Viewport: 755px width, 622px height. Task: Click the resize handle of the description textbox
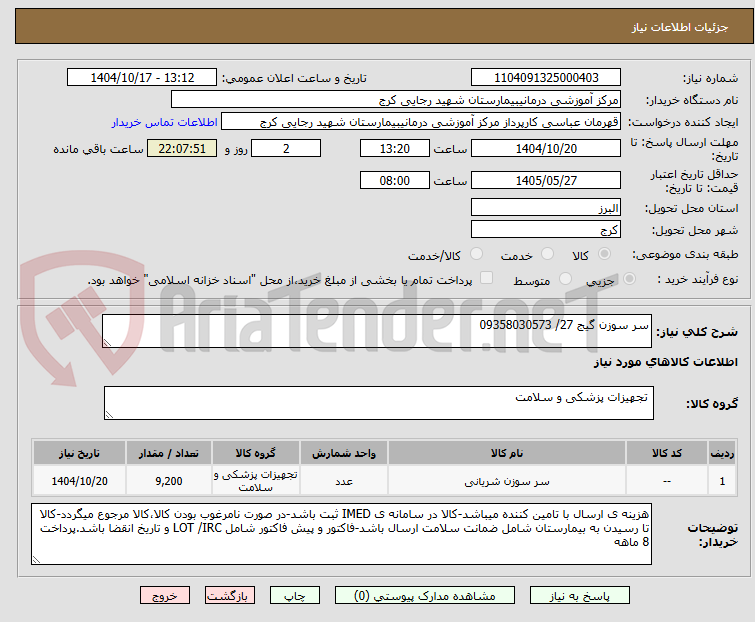point(107,343)
